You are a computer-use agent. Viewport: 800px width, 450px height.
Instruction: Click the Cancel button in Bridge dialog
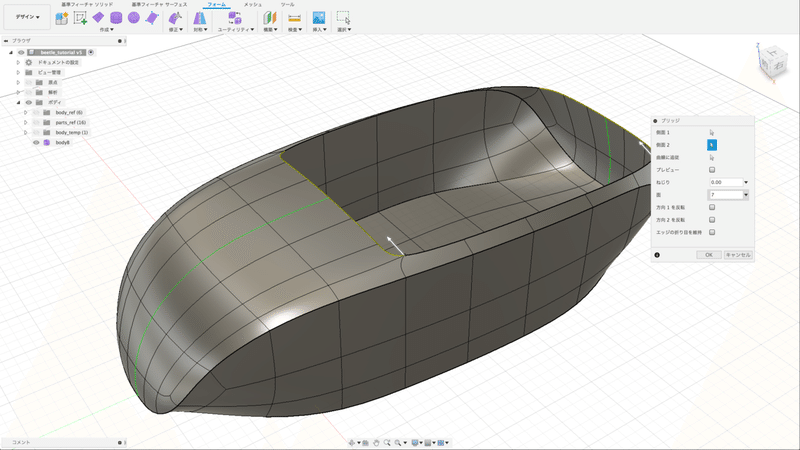tap(738, 255)
